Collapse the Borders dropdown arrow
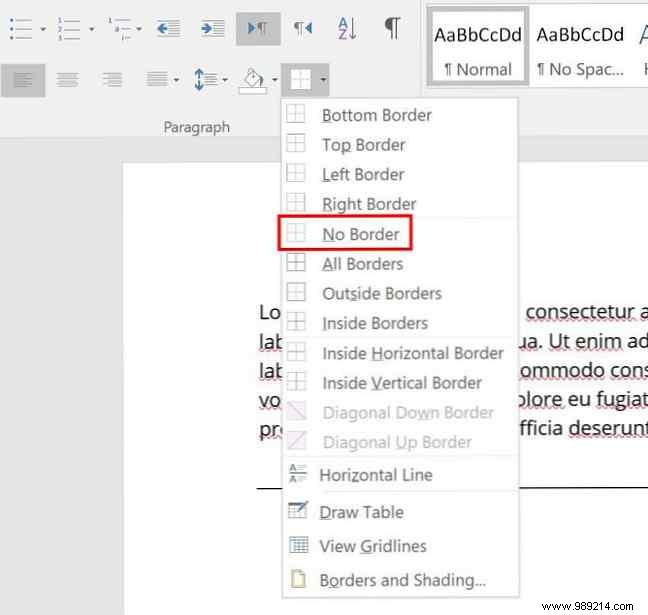Screen dimensions: 648x615 tap(324, 80)
